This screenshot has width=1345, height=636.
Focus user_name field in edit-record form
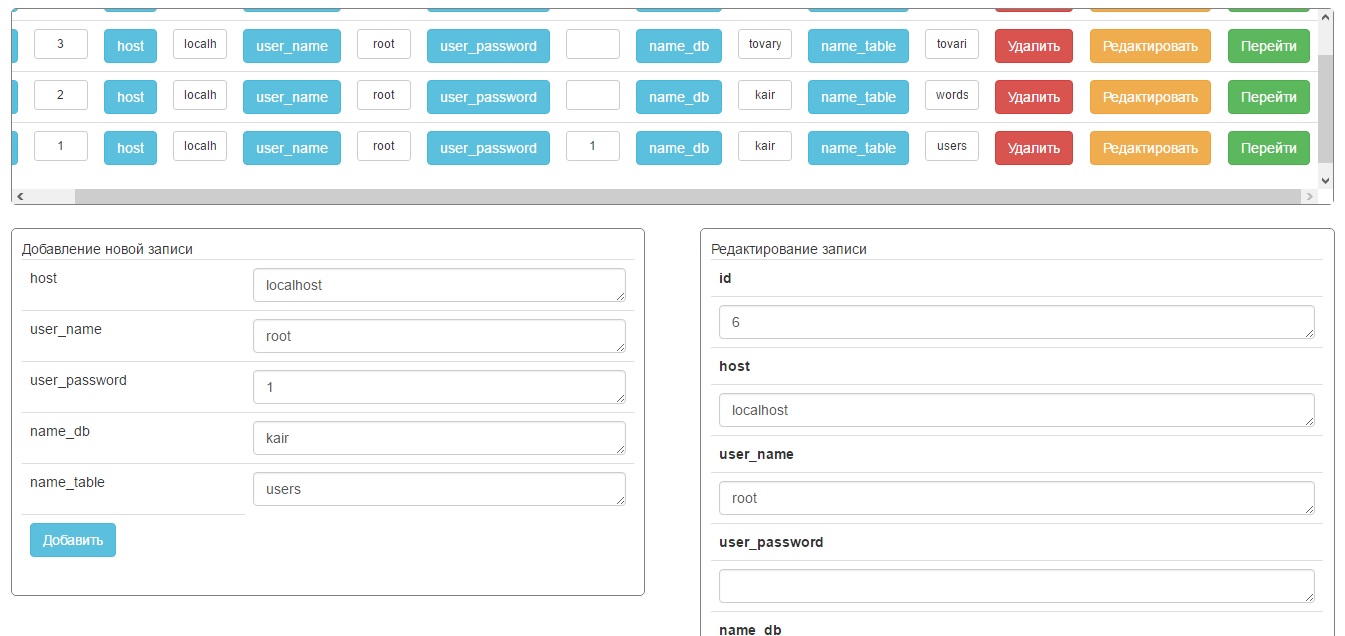coord(1017,498)
